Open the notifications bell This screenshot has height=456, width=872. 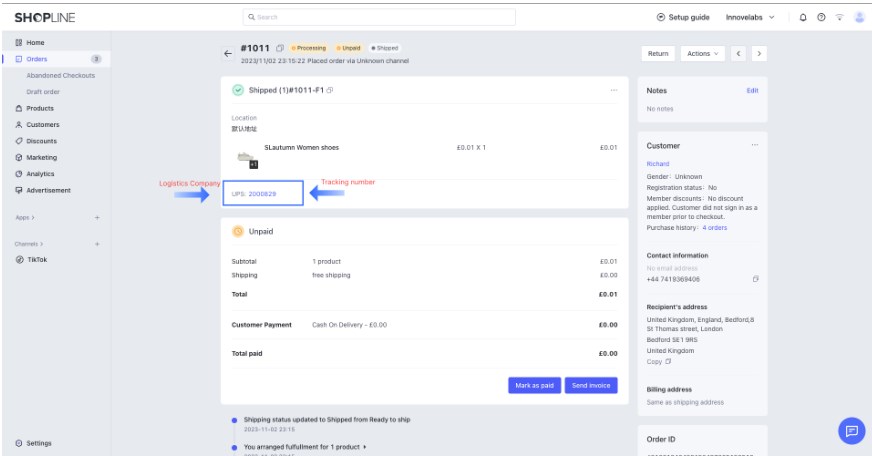(804, 17)
